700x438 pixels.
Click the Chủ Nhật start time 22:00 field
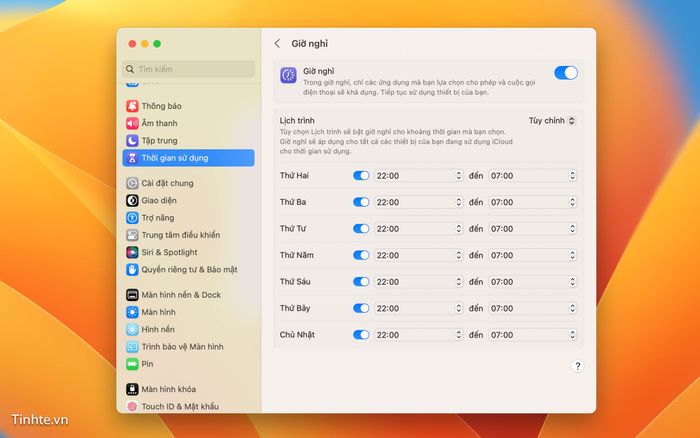[x=418, y=335]
